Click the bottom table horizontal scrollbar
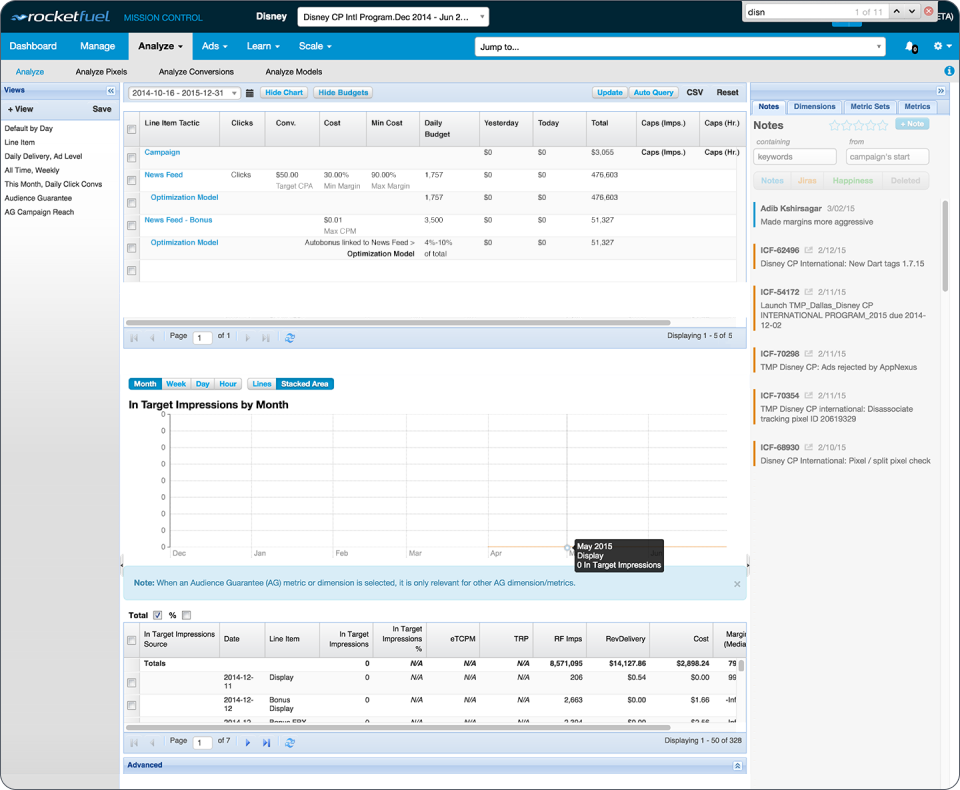 click(398, 728)
